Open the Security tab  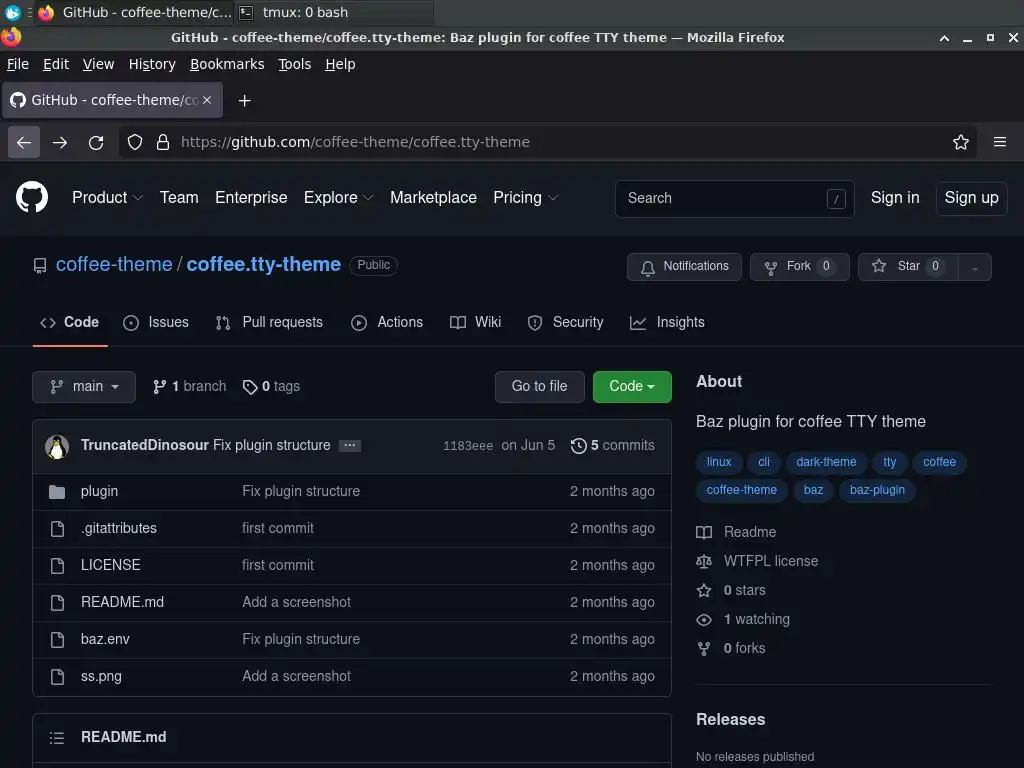pos(566,323)
